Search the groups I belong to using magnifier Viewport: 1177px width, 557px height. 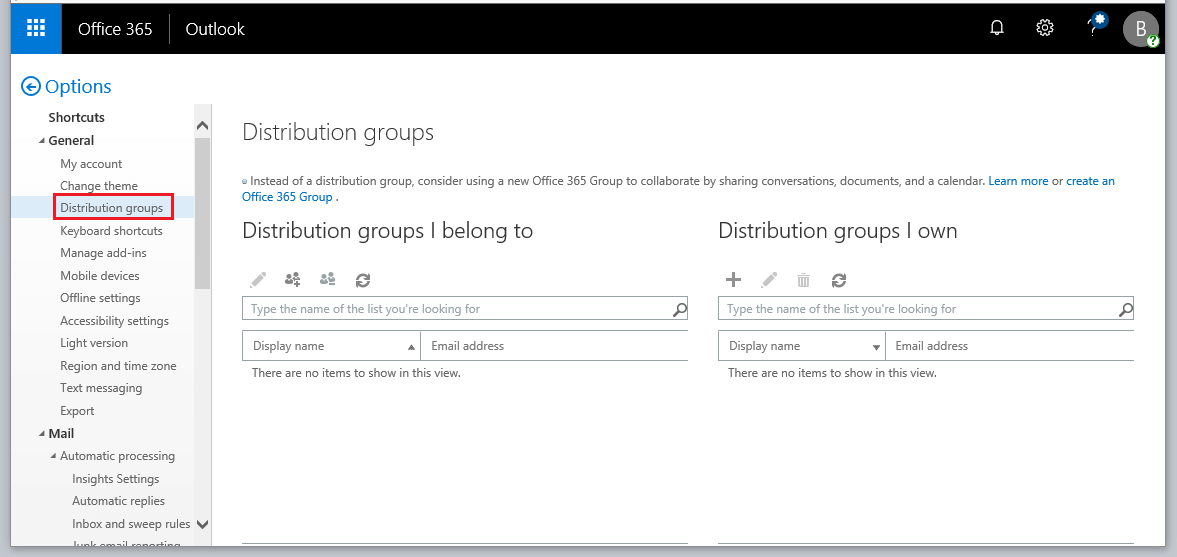coord(679,309)
